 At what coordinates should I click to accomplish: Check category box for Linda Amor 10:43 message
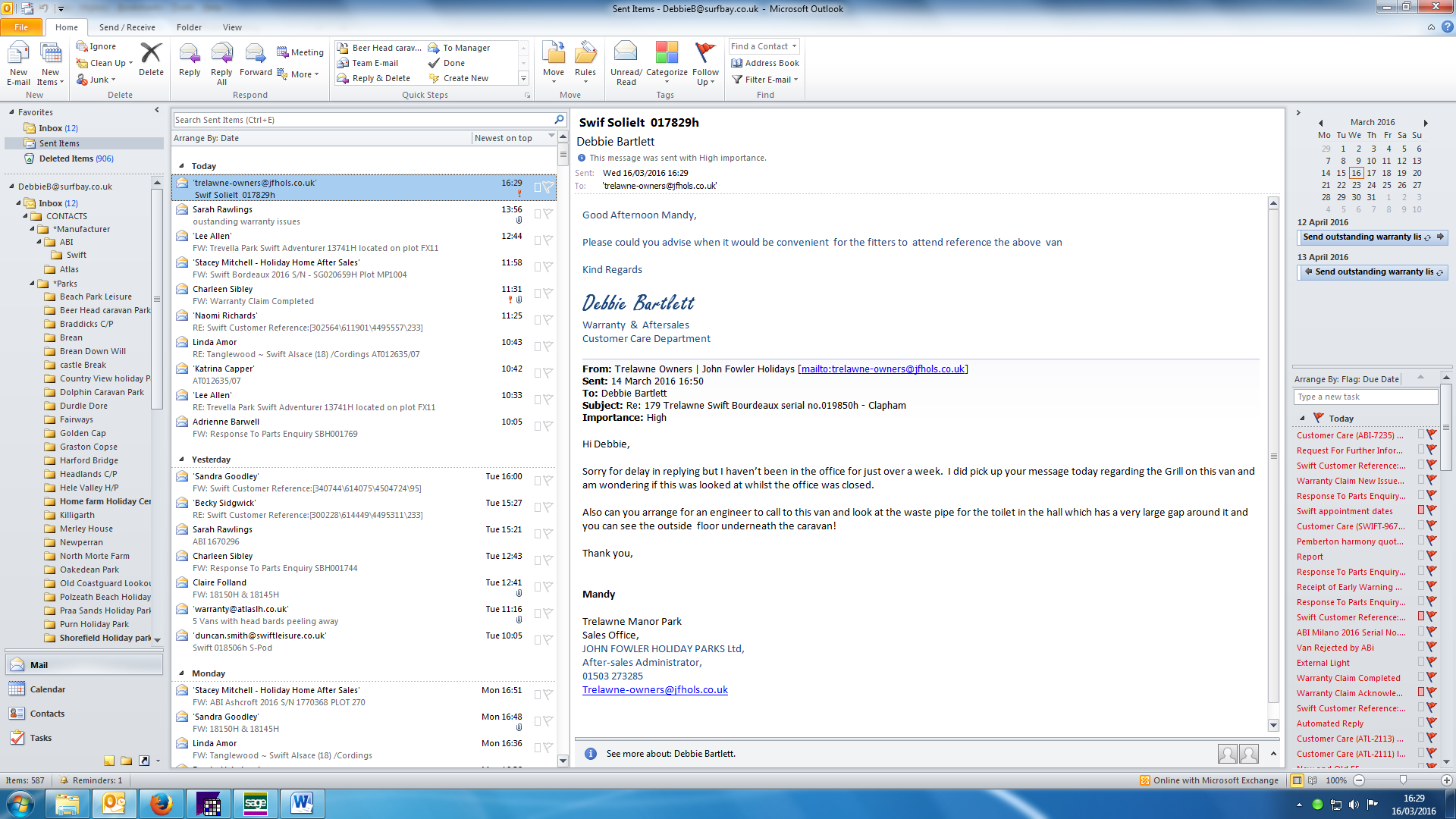pos(537,347)
